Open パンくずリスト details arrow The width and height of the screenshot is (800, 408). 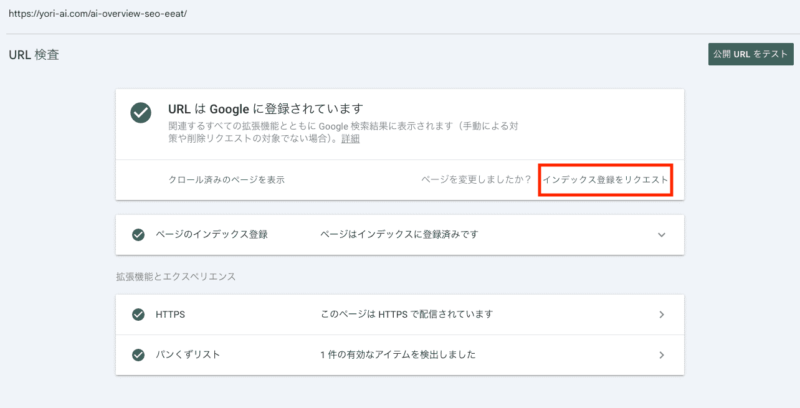661,355
